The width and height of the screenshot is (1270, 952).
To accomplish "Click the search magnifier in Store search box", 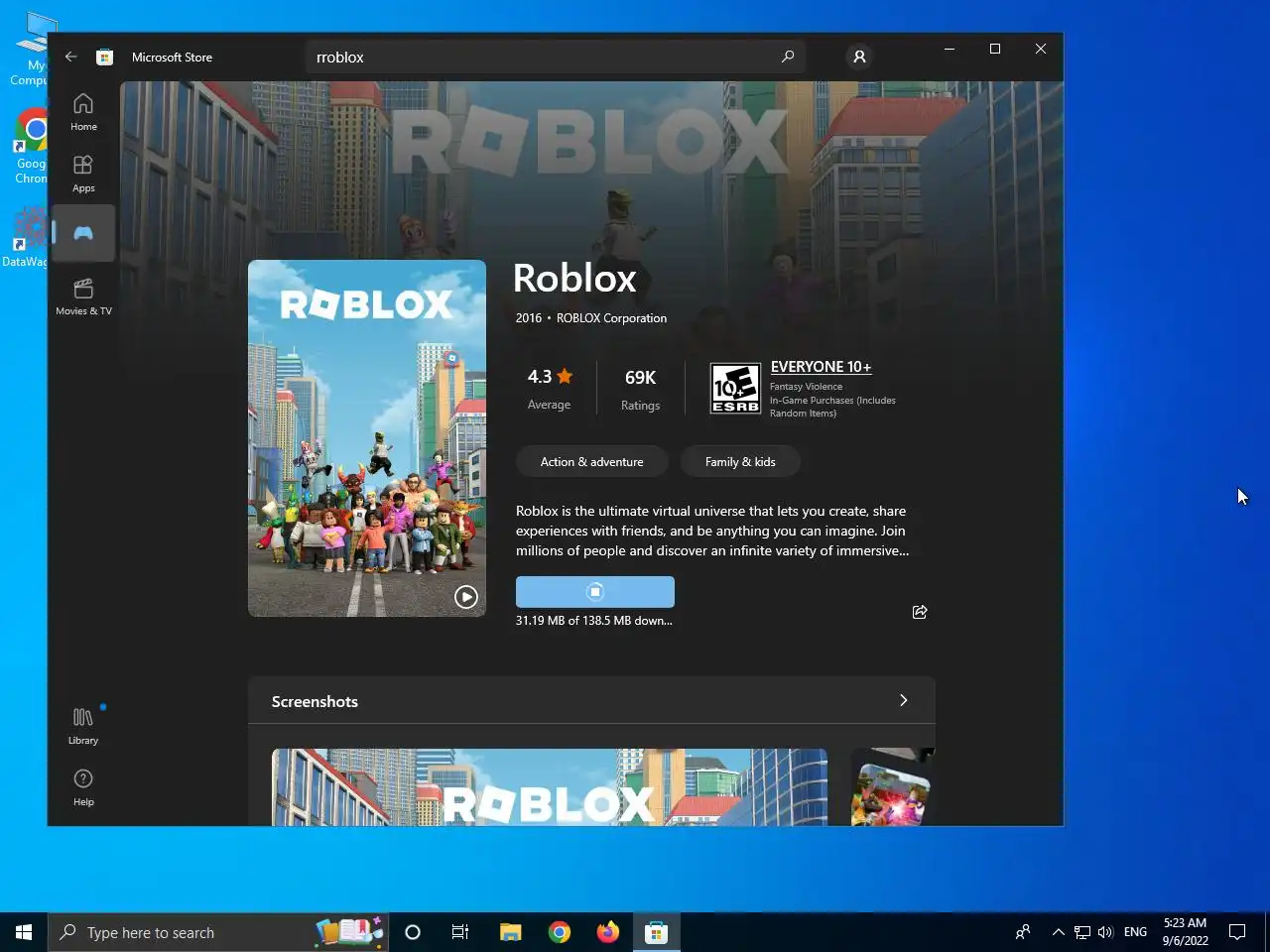I will click(788, 57).
